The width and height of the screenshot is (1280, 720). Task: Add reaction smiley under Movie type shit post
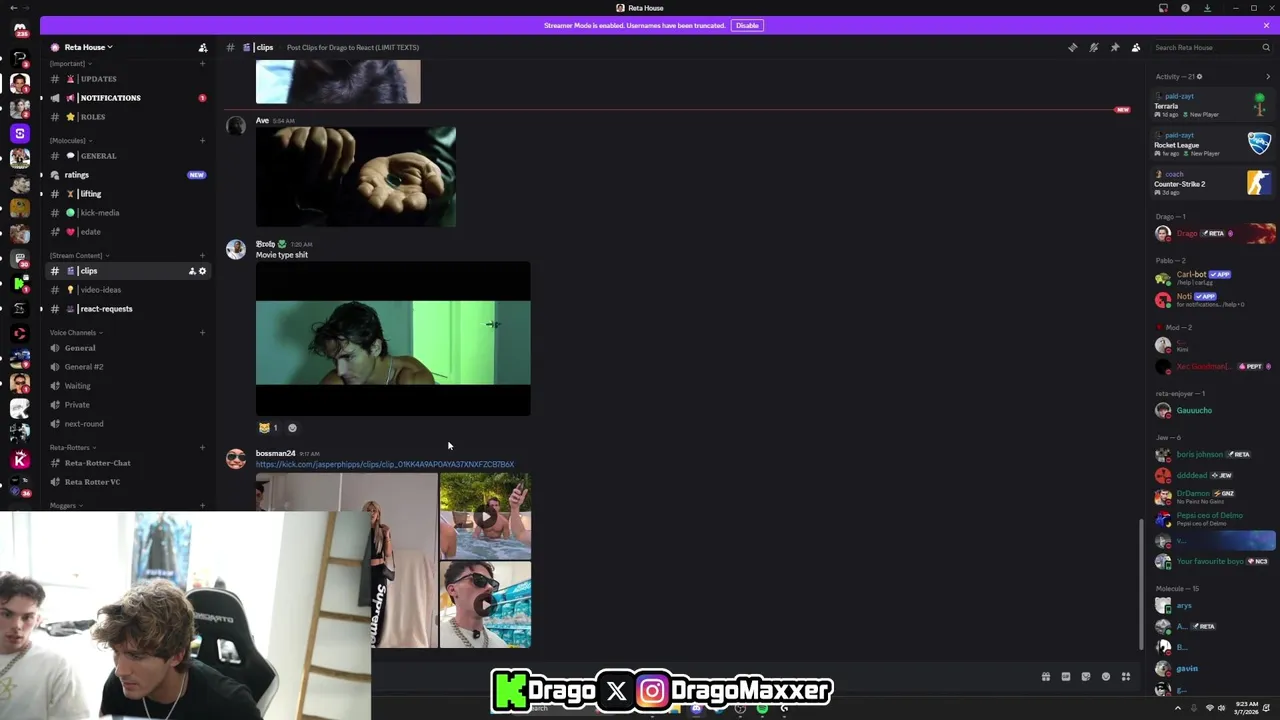292,428
